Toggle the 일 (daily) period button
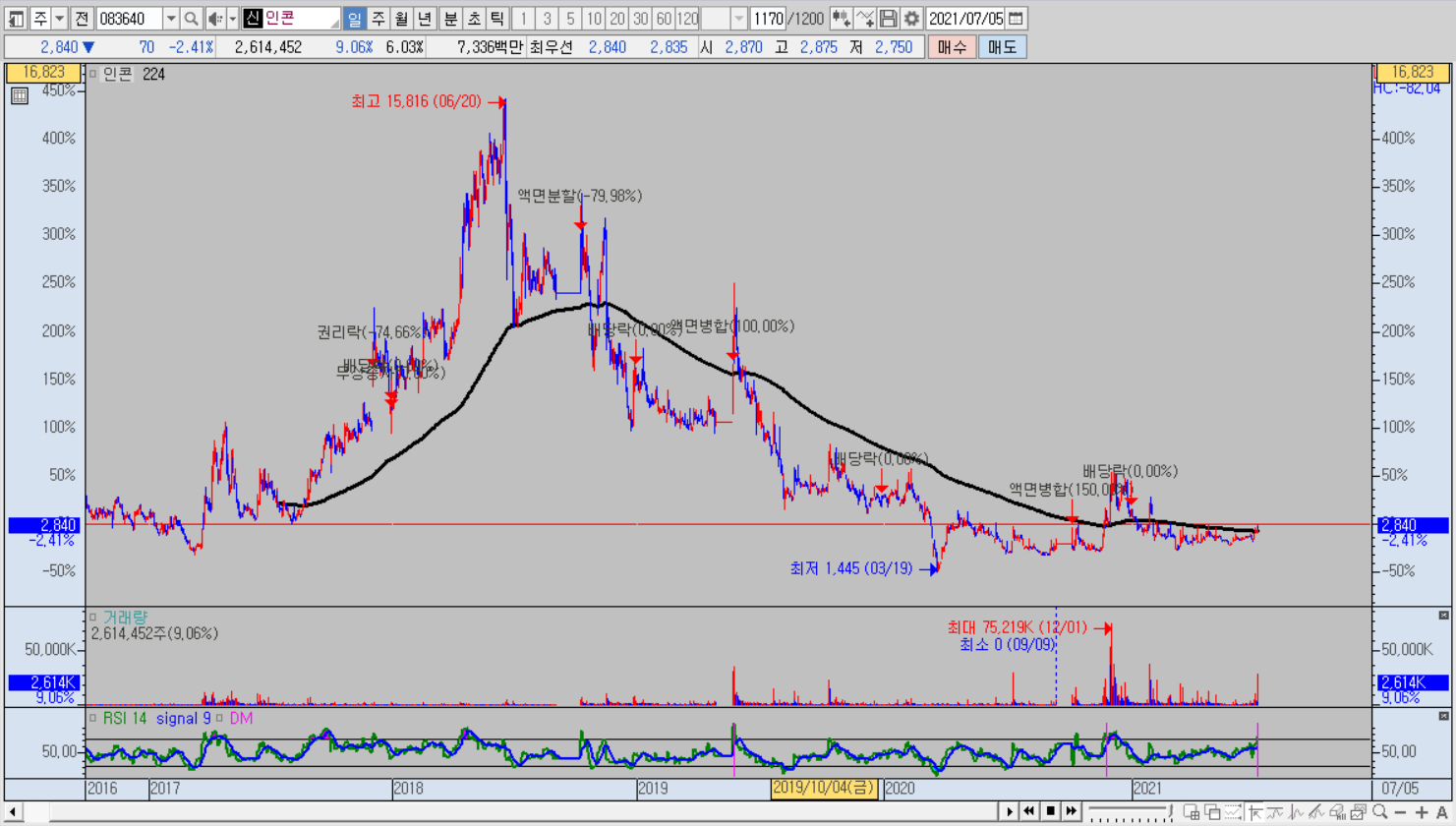Image resolution: width=1456 pixels, height=826 pixels. [354, 19]
